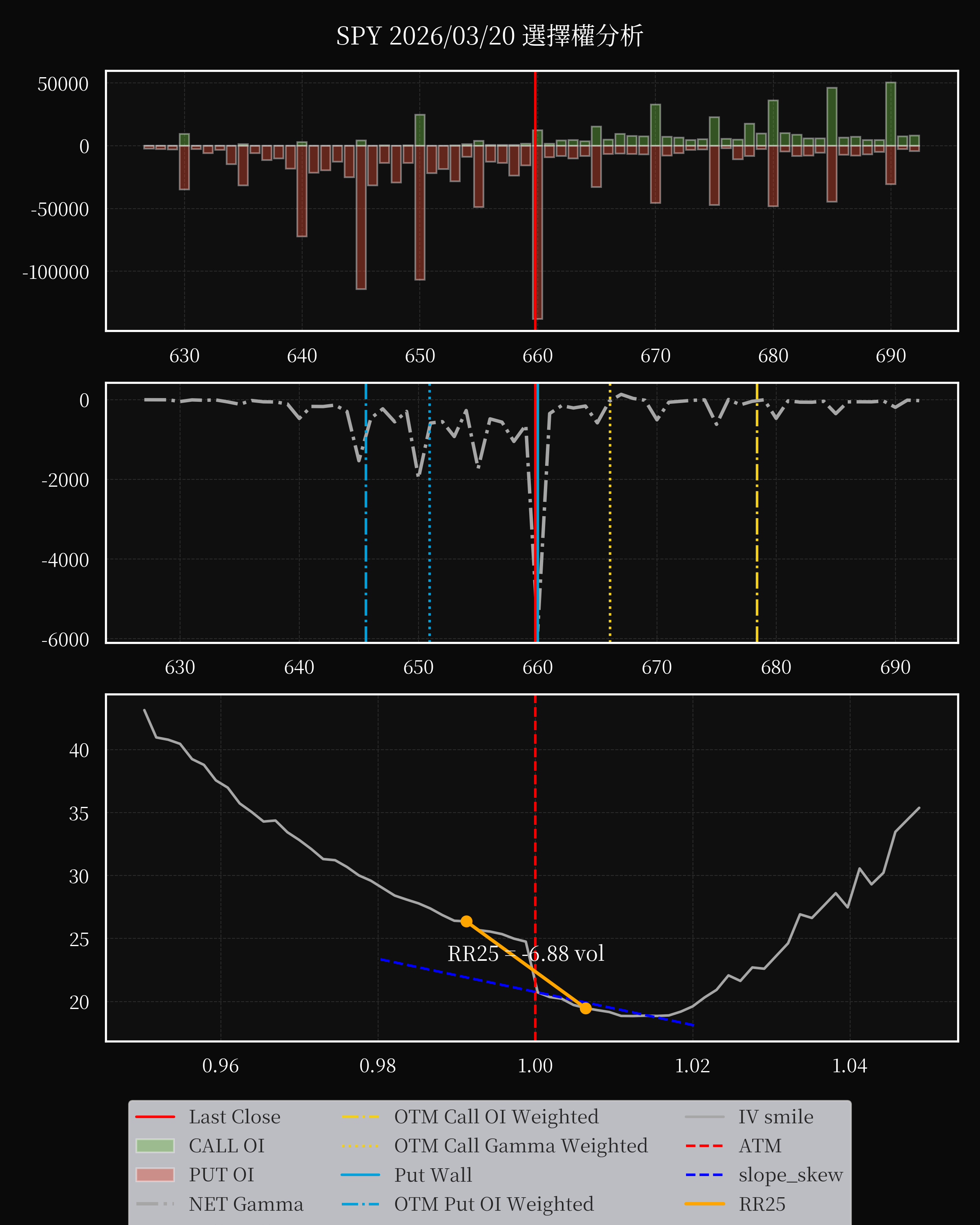This screenshot has height=1225, width=980.
Task: Click the RR25 = -6.88 vol annotation
Action: click(x=526, y=954)
